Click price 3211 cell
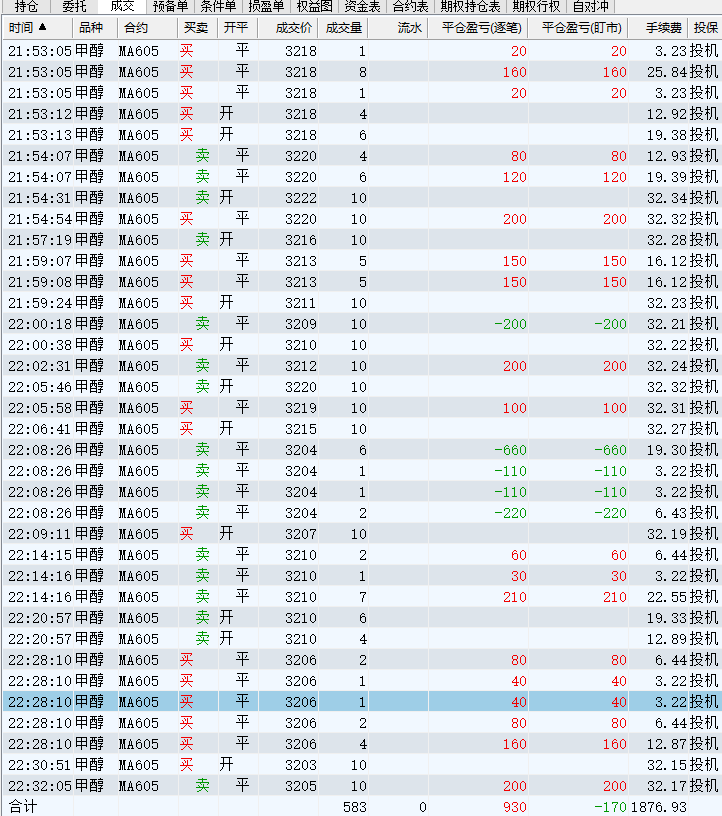 tap(301, 303)
